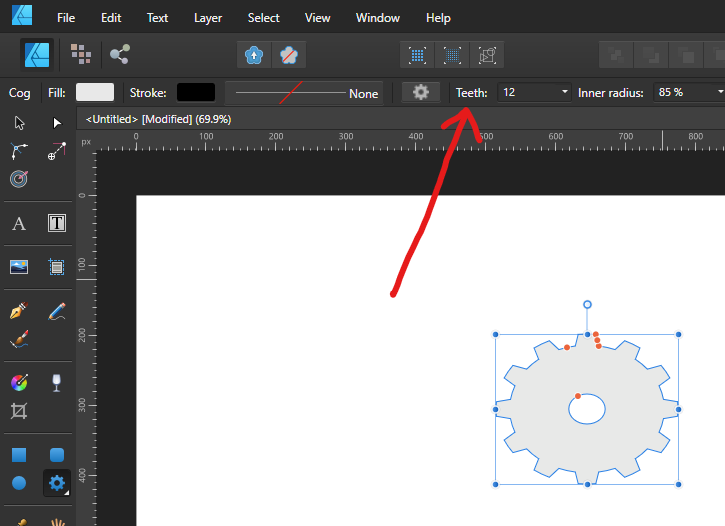Open the stroke width None line setting
This screenshot has height=526, width=725.
pyautogui.click(x=304, y=93)
